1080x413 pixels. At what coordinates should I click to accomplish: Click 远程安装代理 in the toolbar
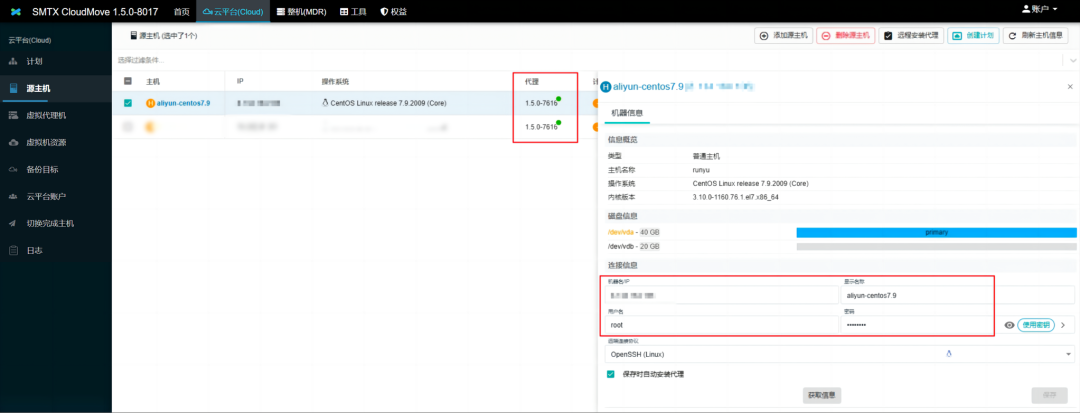pos(911,36)
